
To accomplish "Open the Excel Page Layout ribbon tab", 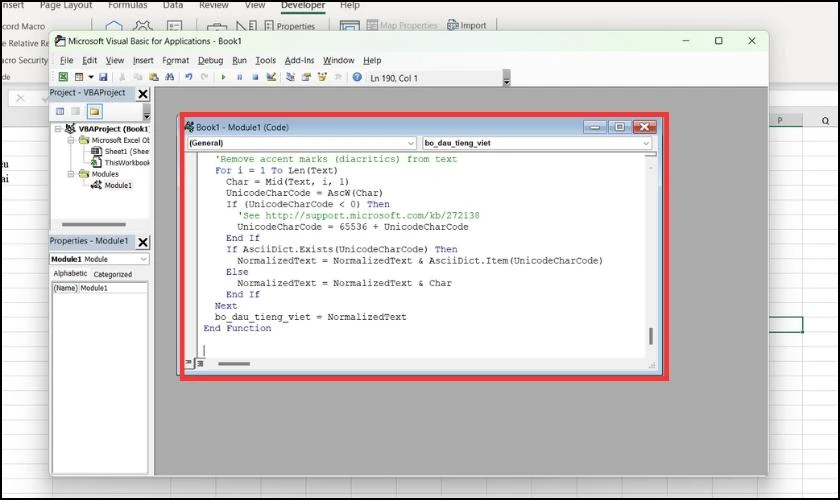I will click(x=66, y=5).
